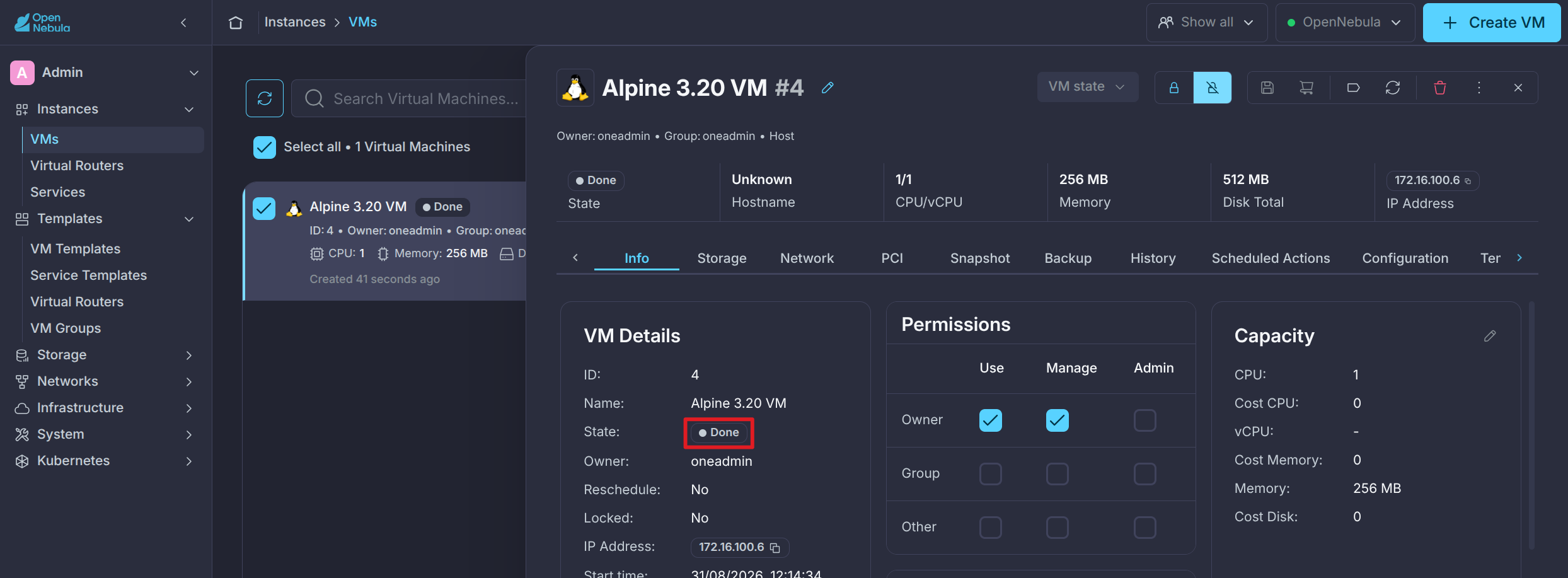Copy the IP address in VM Details

tap(775, 548)
